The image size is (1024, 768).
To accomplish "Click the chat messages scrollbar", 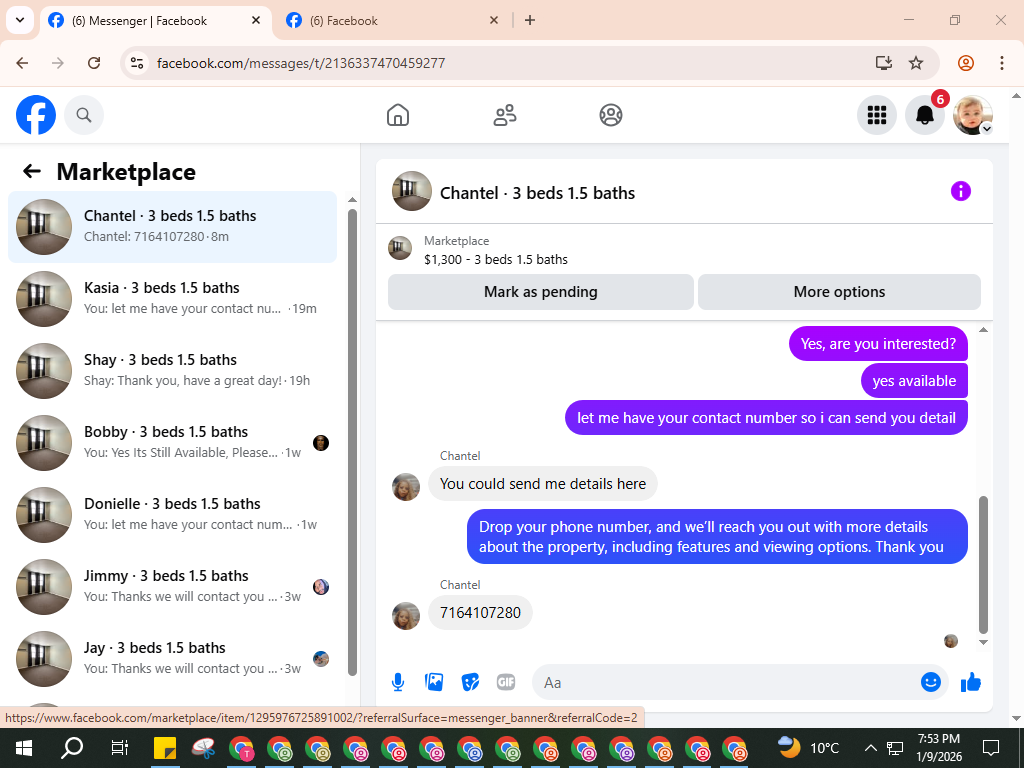I will (984, 565).
